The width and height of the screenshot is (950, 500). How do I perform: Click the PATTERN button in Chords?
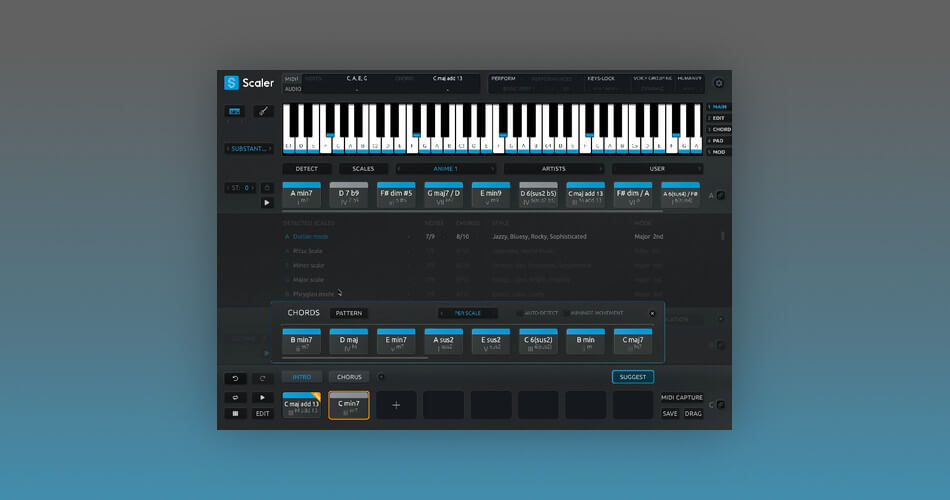tap(349, 313)
